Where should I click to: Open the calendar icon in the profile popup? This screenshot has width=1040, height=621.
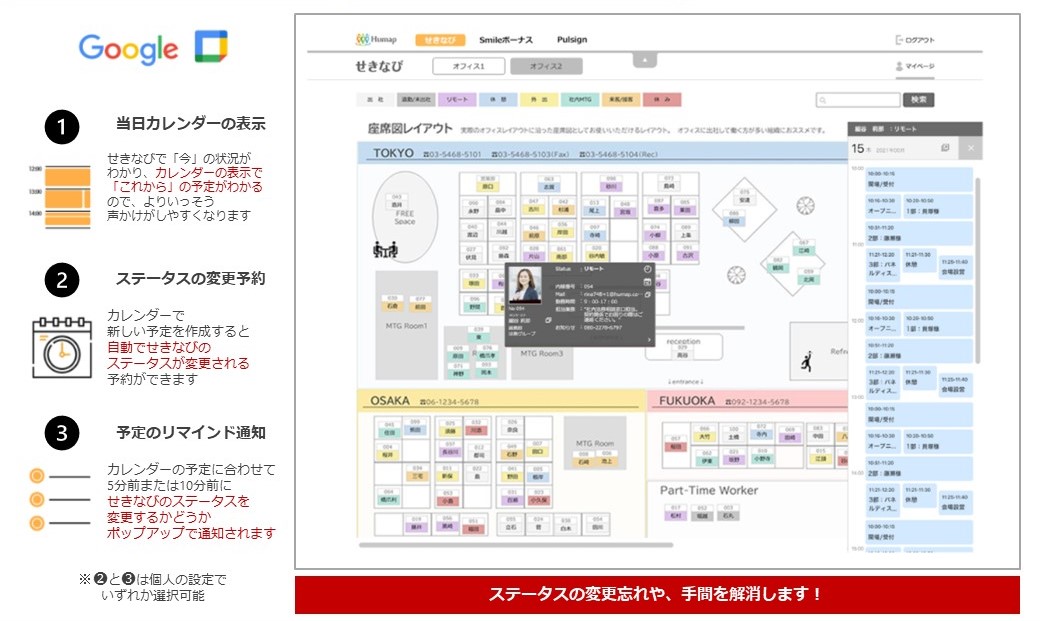pos(647,282)
